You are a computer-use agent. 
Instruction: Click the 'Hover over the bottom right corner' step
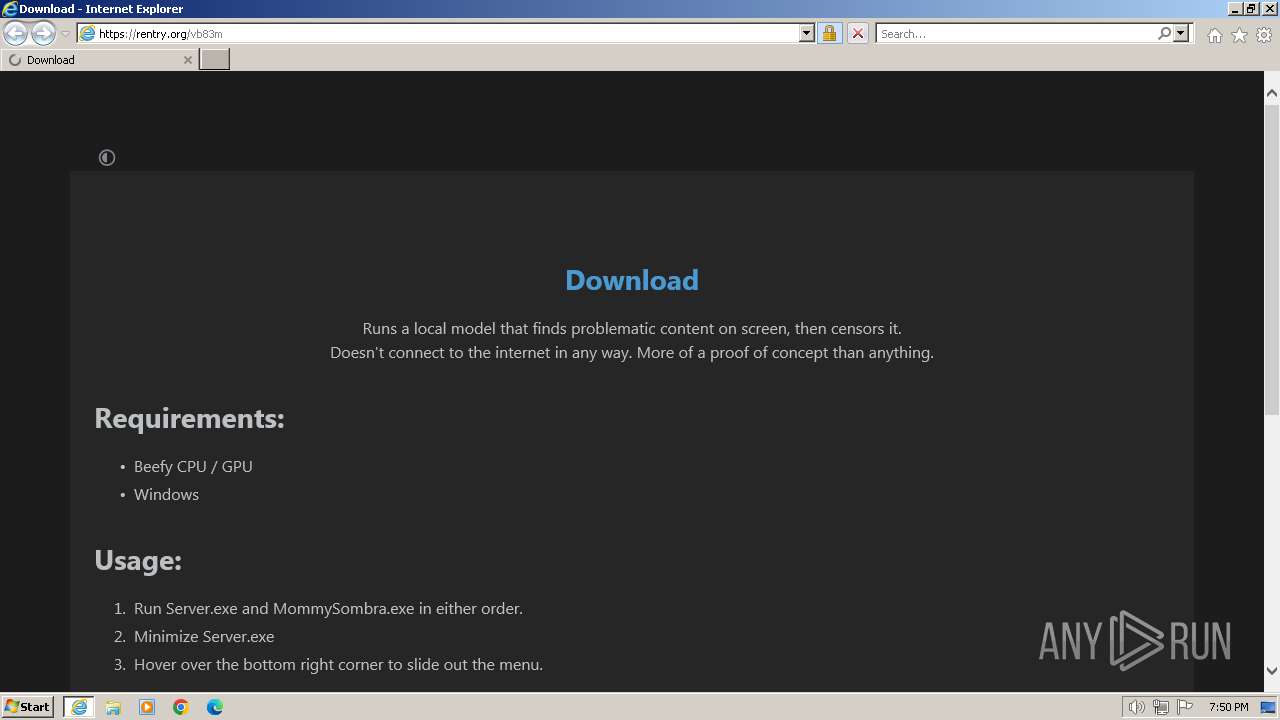[x=338, y=664]
